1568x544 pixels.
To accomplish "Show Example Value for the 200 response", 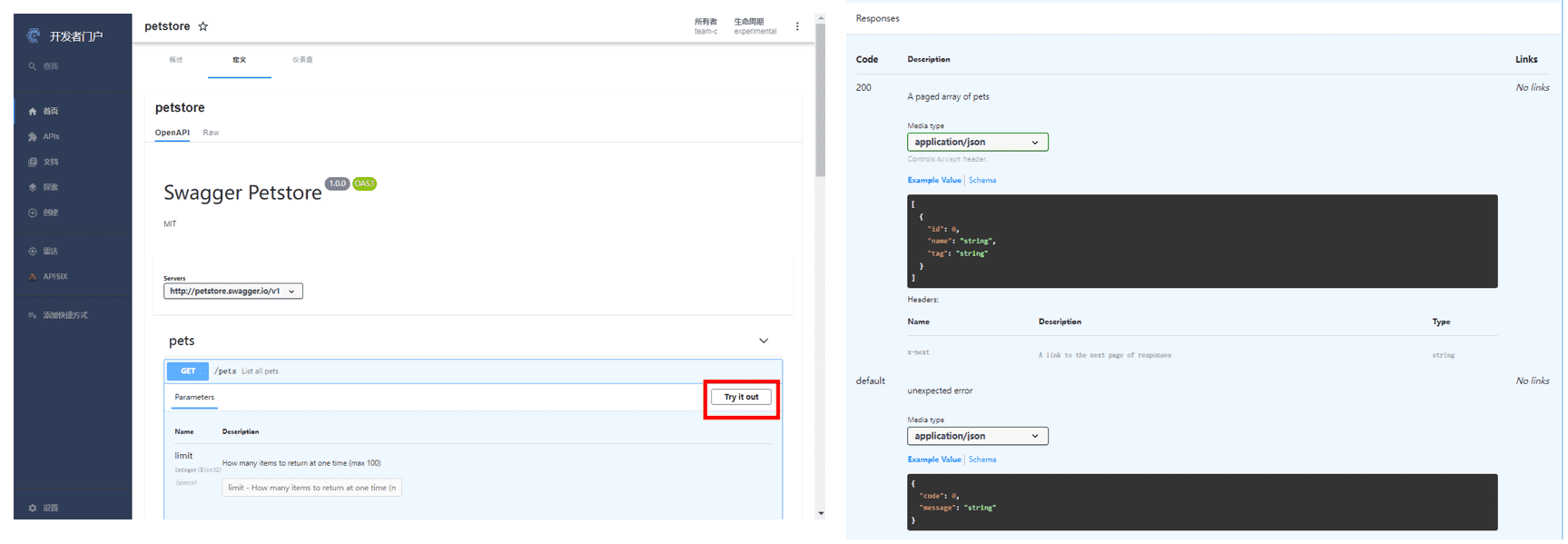I will coord(934,180).
